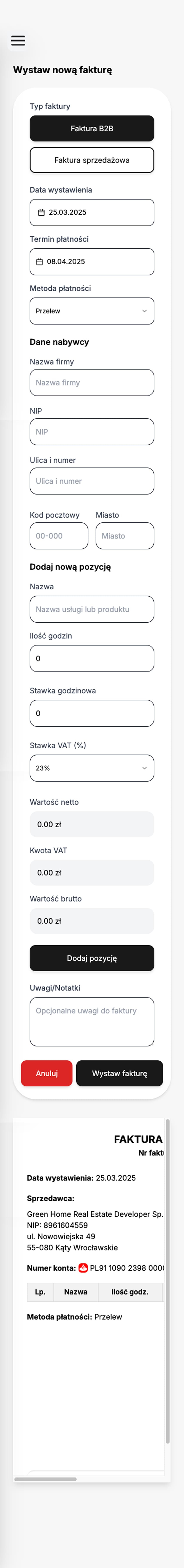Viewport: 184px width, 1568px height.
Task: Expand the Stawka VAT dropdown
Action: (92, 768)
